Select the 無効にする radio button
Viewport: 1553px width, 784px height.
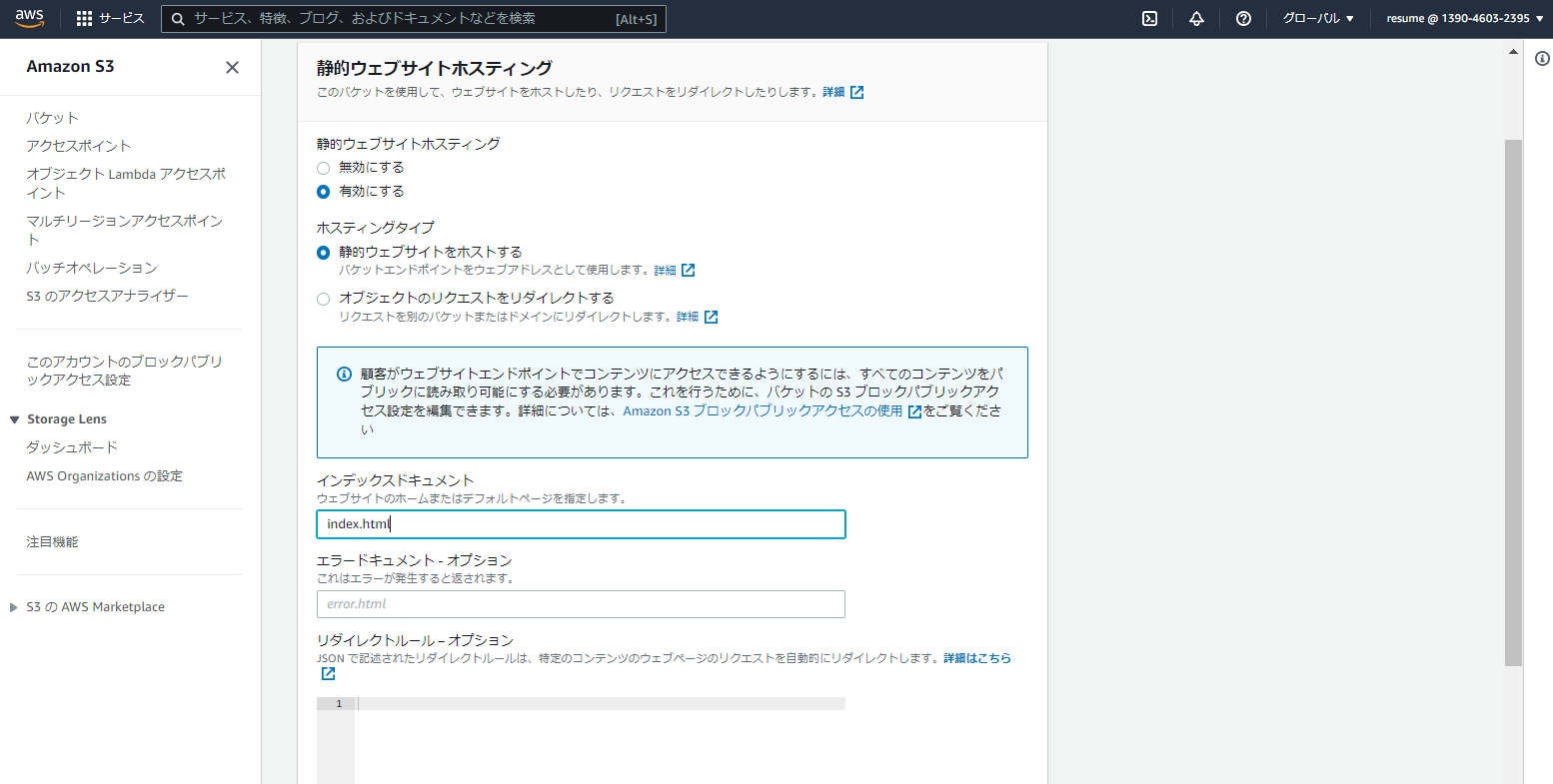323,168
